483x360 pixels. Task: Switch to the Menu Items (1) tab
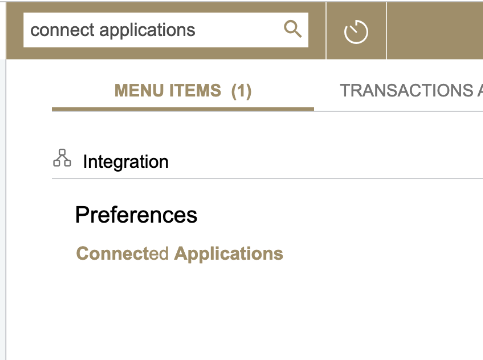coord(183,91)
